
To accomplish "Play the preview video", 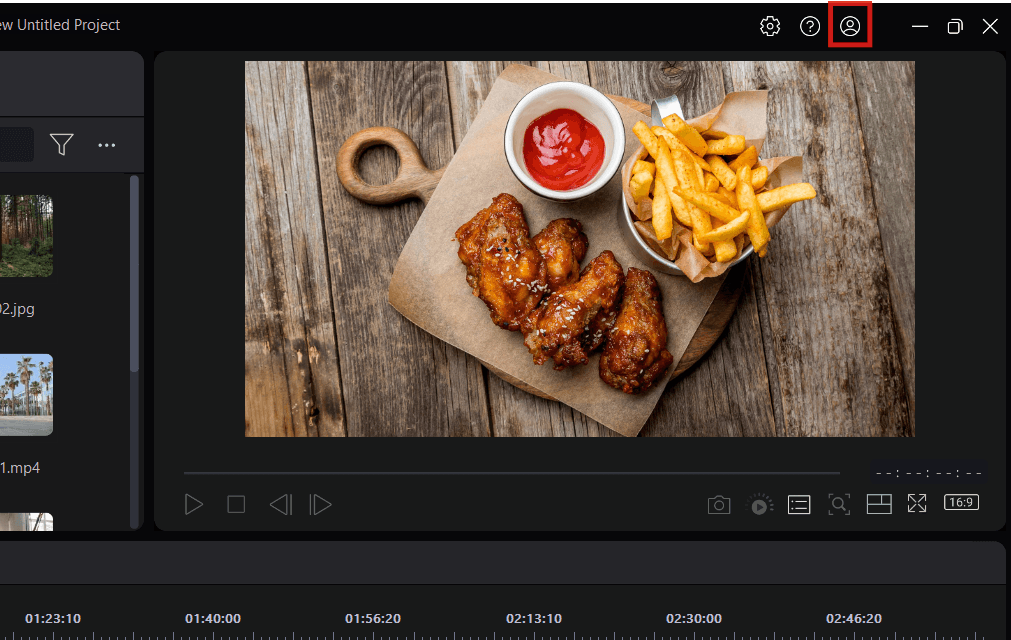I will click(194, 505).
